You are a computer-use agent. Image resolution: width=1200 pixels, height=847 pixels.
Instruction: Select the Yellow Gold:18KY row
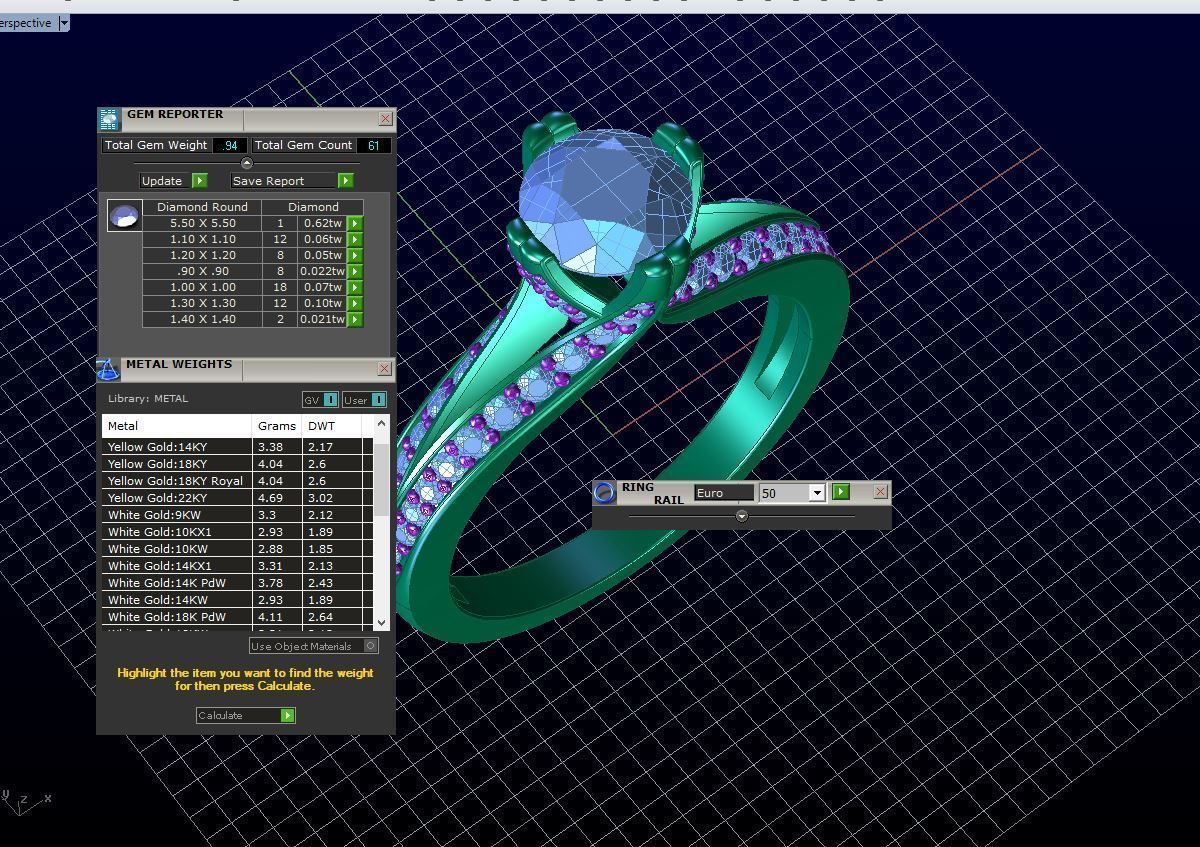click(238, 464)
